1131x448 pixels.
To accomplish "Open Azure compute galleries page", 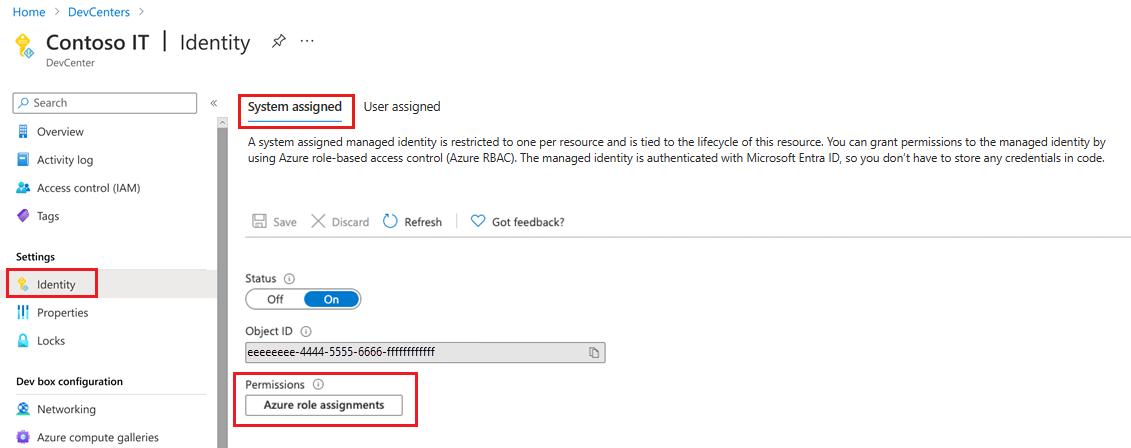I will (97, 437).
